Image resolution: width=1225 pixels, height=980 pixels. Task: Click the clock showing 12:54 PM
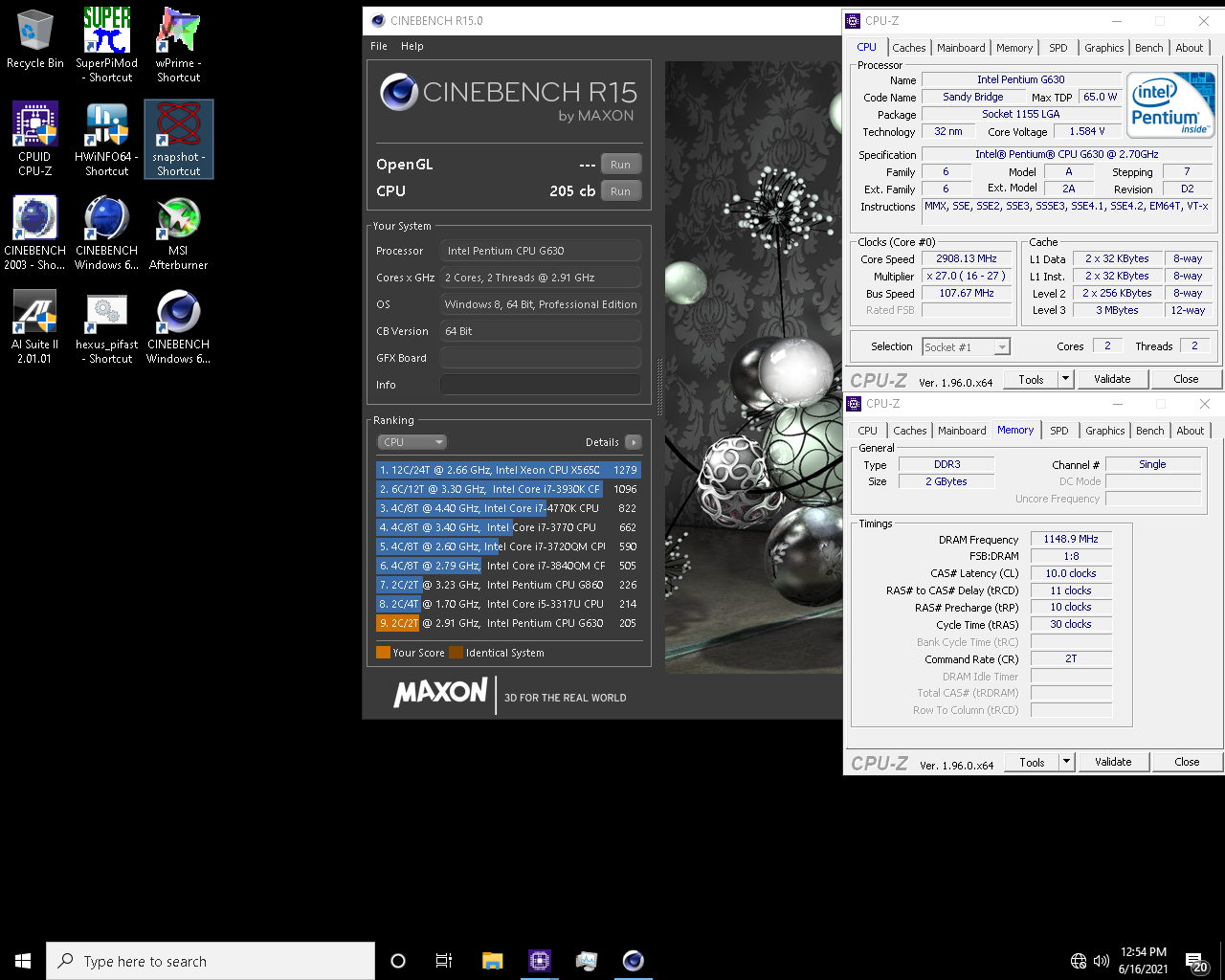pos(1144,952)
